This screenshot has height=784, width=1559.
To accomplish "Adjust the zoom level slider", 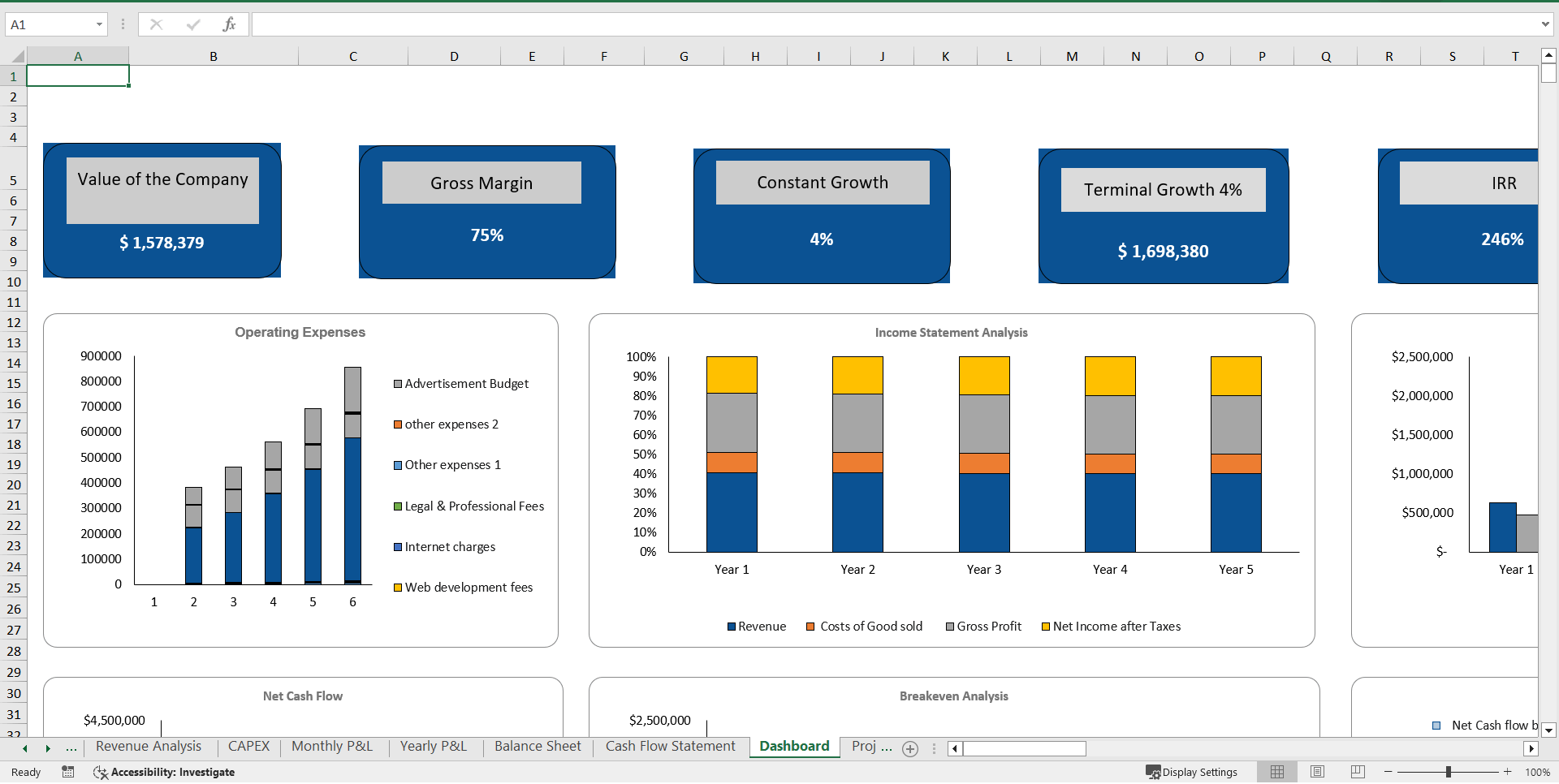I will [1449, 772].
